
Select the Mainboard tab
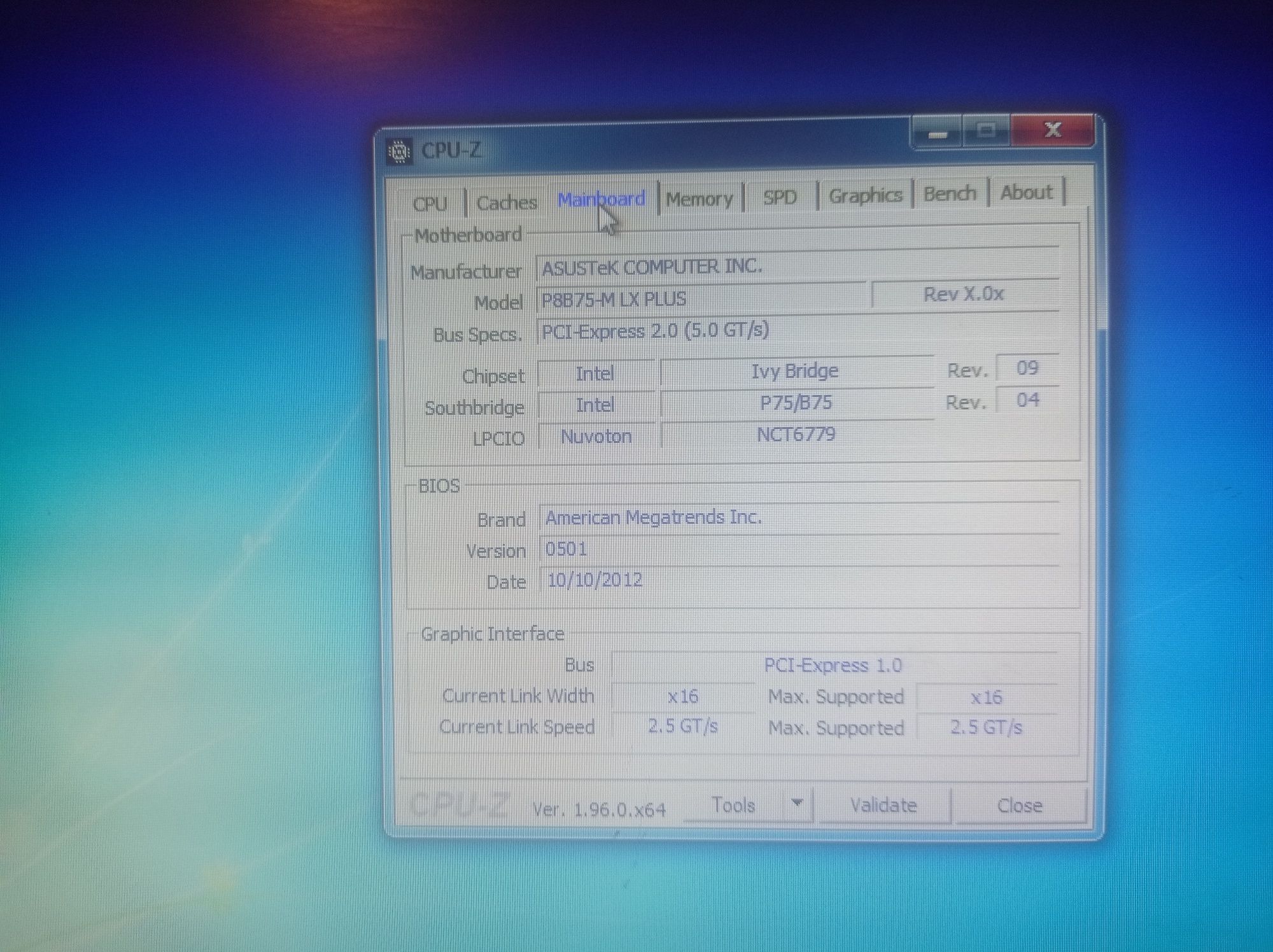click(x=601, y=199)
